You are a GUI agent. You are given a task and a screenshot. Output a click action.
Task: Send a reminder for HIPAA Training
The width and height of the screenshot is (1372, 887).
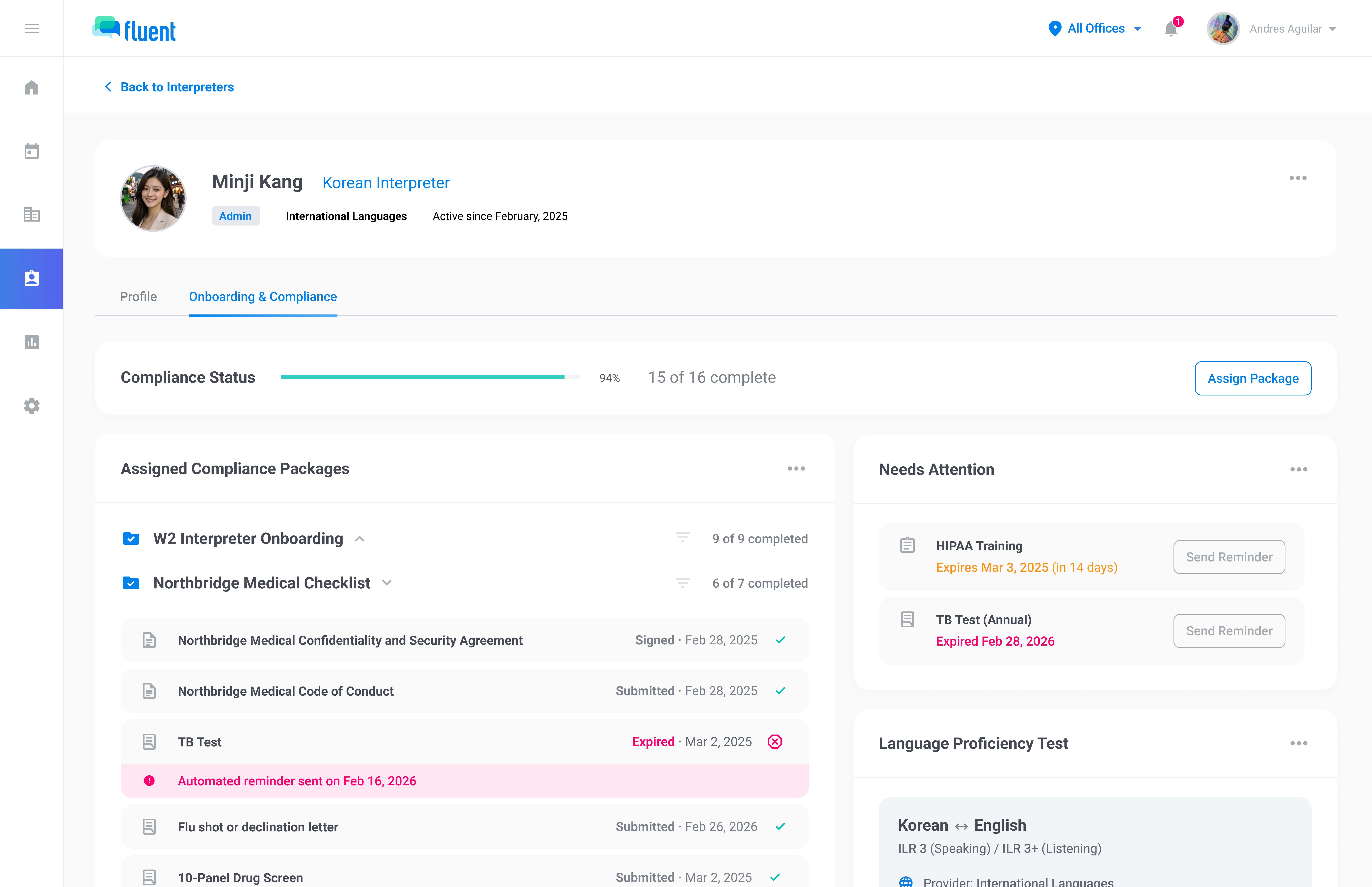point(1229,557)
